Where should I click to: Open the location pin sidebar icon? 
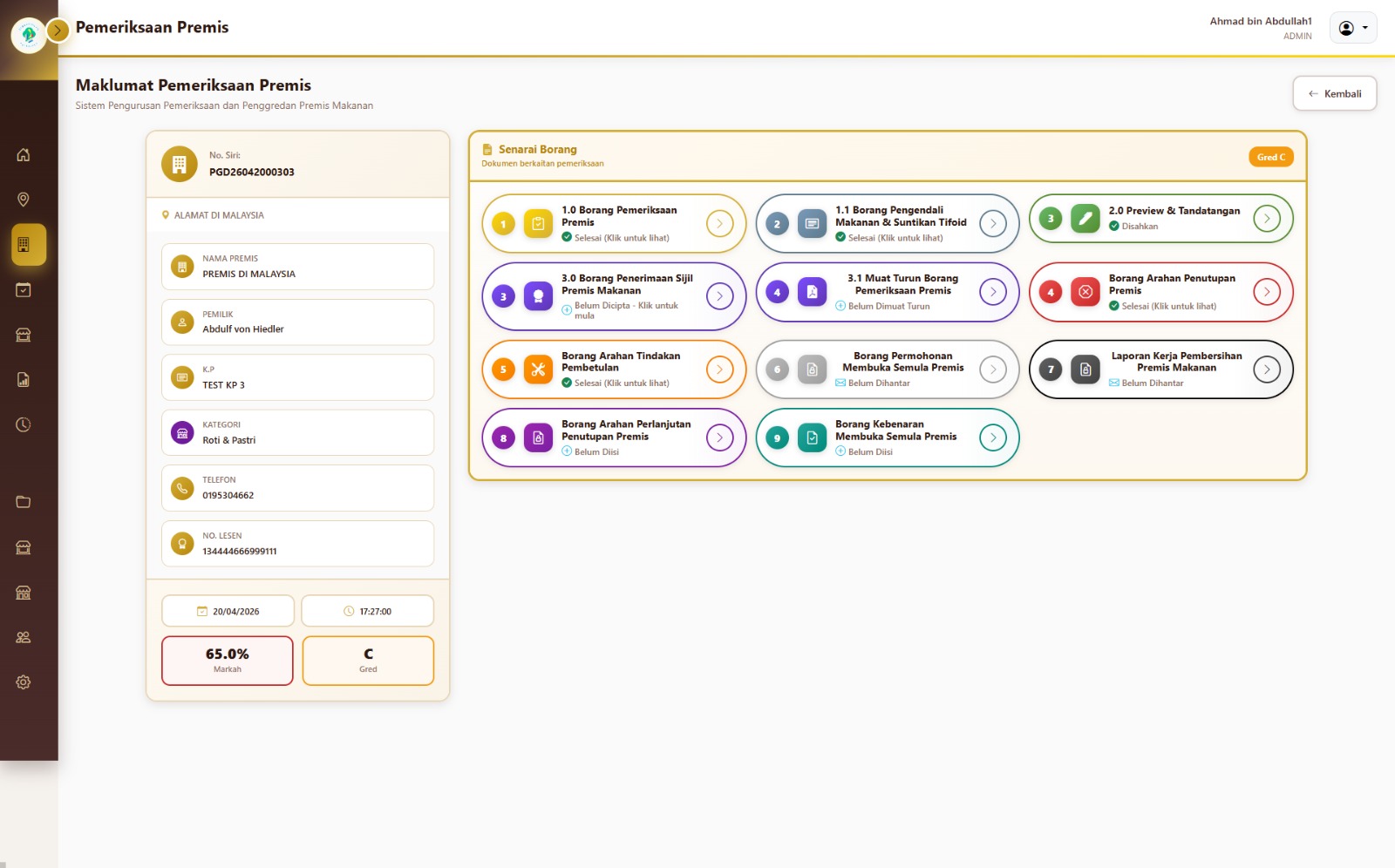click(x=24, y=200)
